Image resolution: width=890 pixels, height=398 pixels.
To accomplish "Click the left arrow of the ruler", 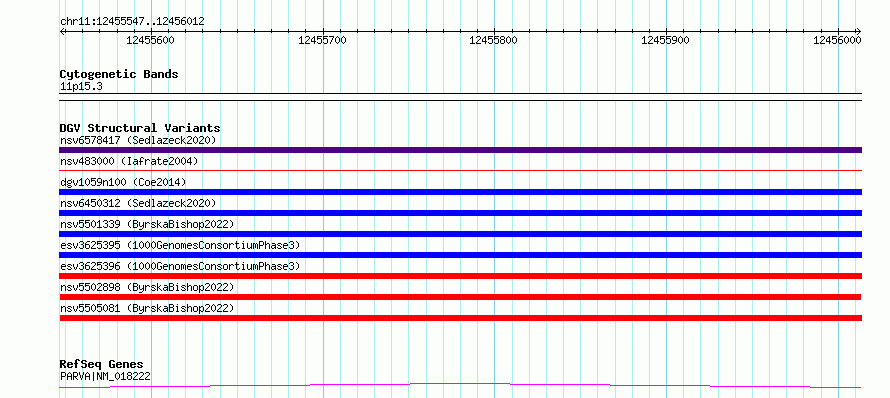I will click(x=62, y=31).
